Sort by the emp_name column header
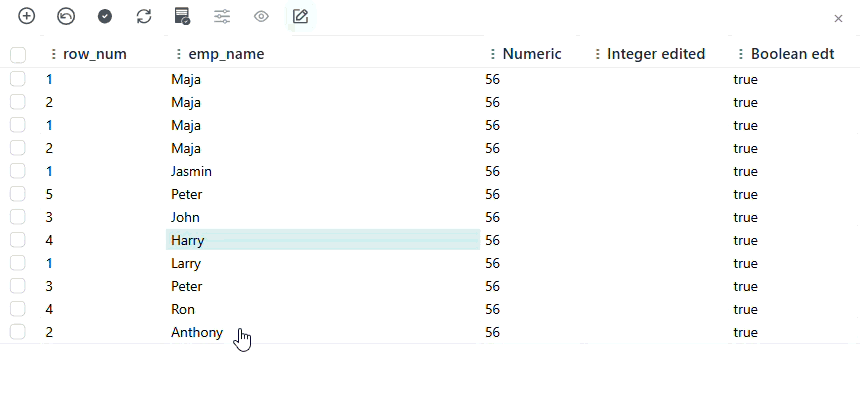 pyautogui.click(x=227, y=54)
